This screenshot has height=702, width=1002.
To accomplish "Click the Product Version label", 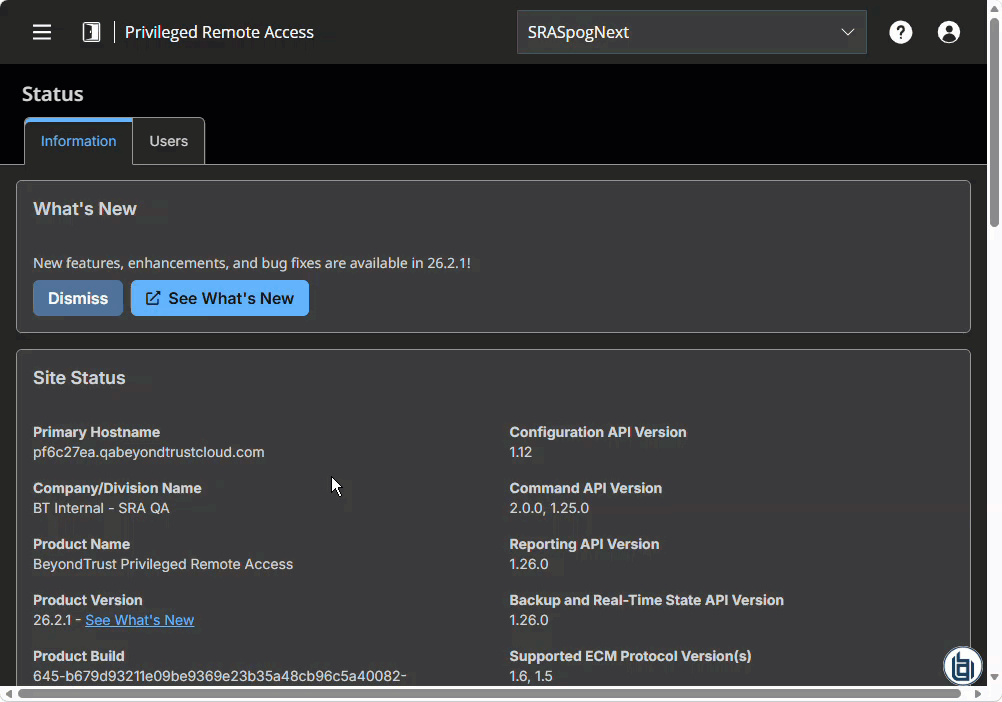I will tap(88, 600).
